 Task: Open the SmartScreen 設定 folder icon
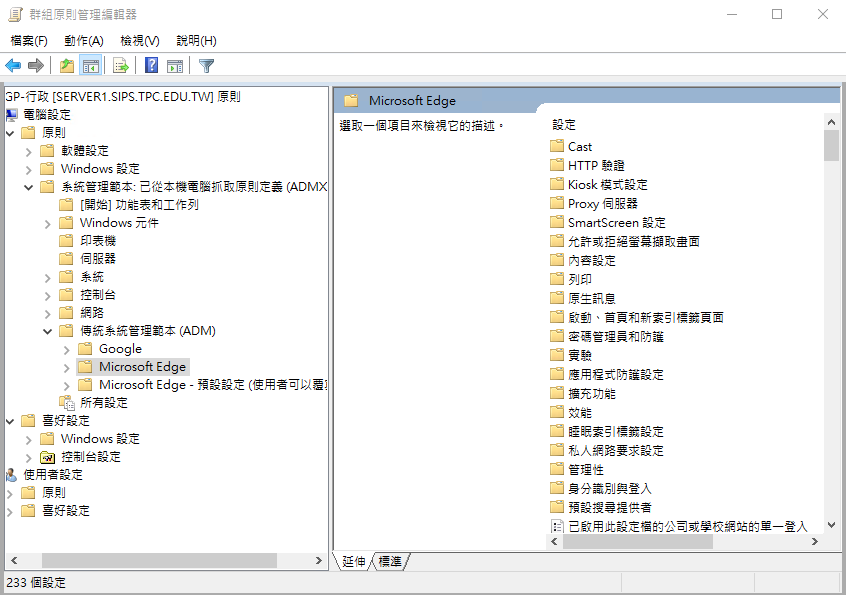click(557, 222)
